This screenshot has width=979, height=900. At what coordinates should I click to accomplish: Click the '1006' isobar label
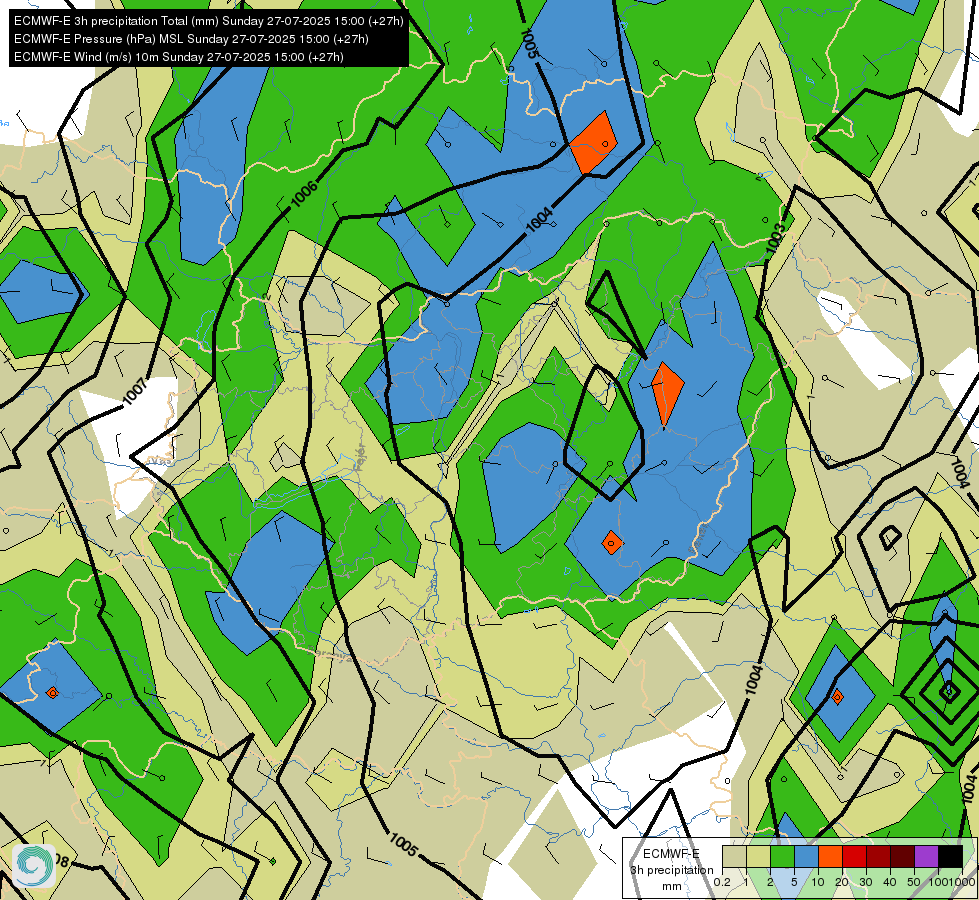pos(305,194)
